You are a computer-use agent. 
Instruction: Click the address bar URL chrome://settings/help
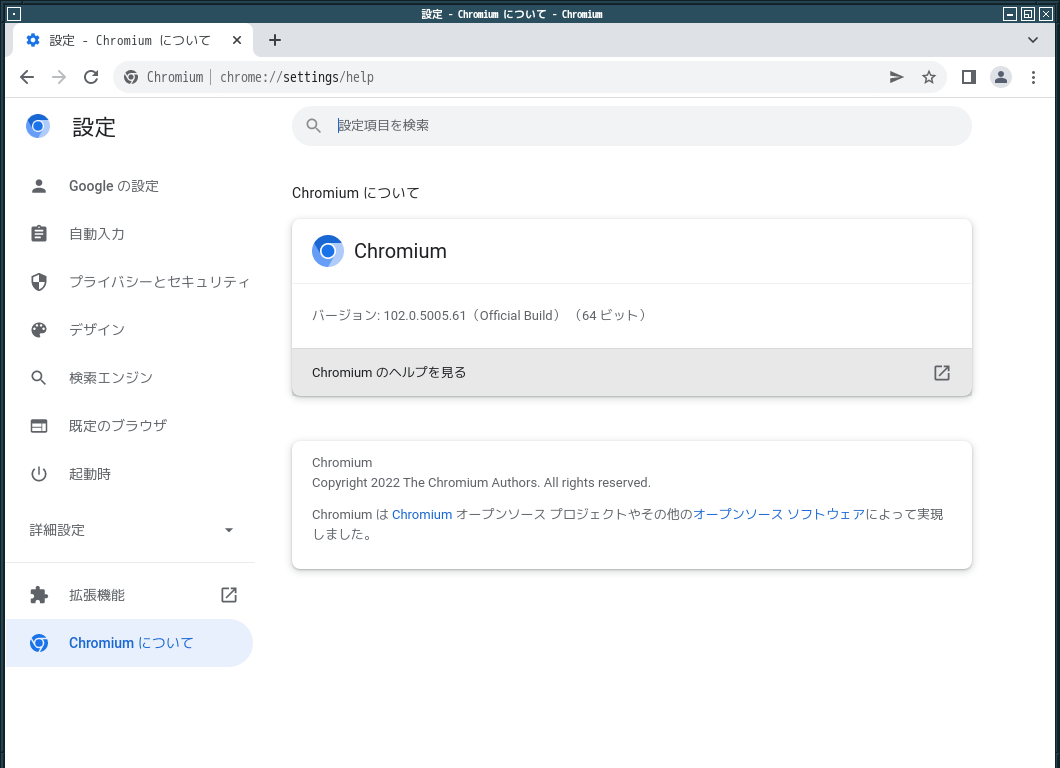tap(297, 77)
